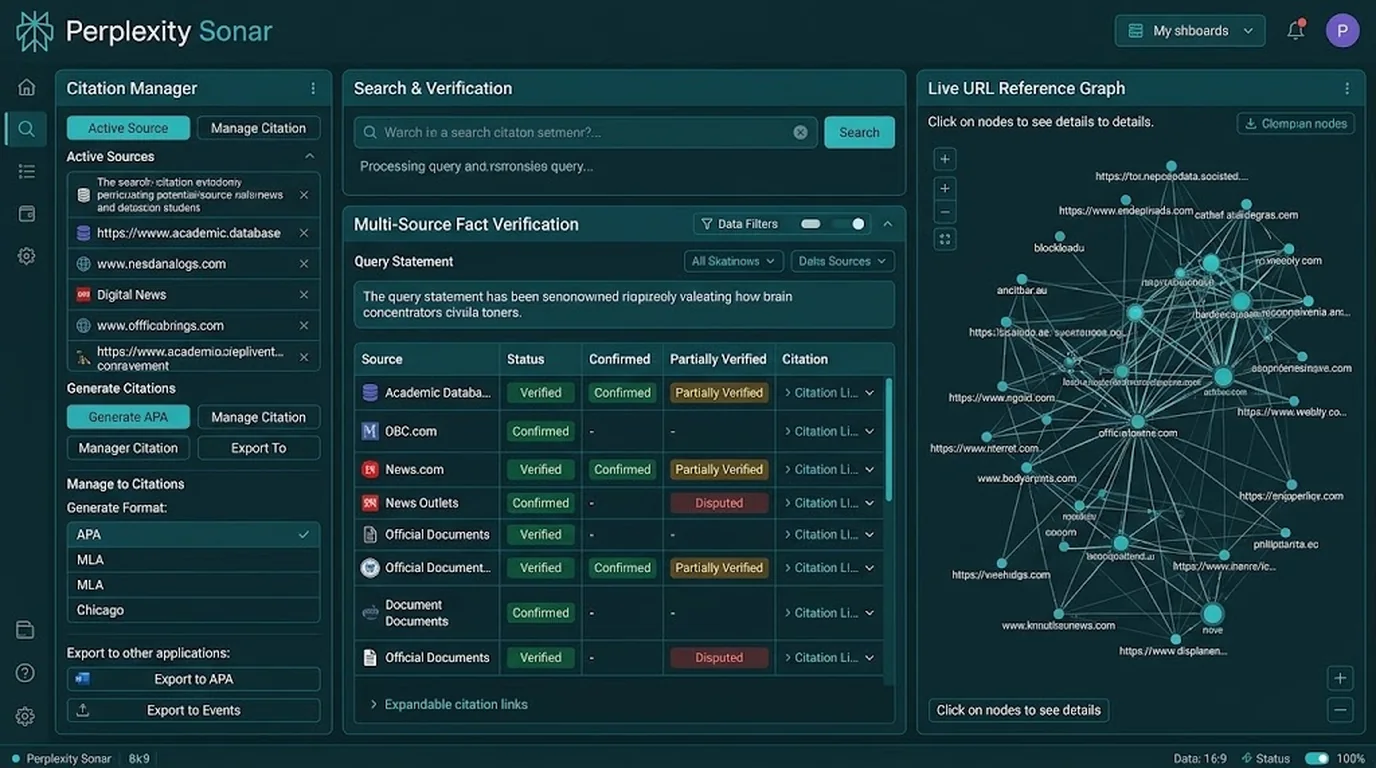Expand Citation Li.. for OBC.com row
The image size is (1376, 768).
tap(829, 431)
